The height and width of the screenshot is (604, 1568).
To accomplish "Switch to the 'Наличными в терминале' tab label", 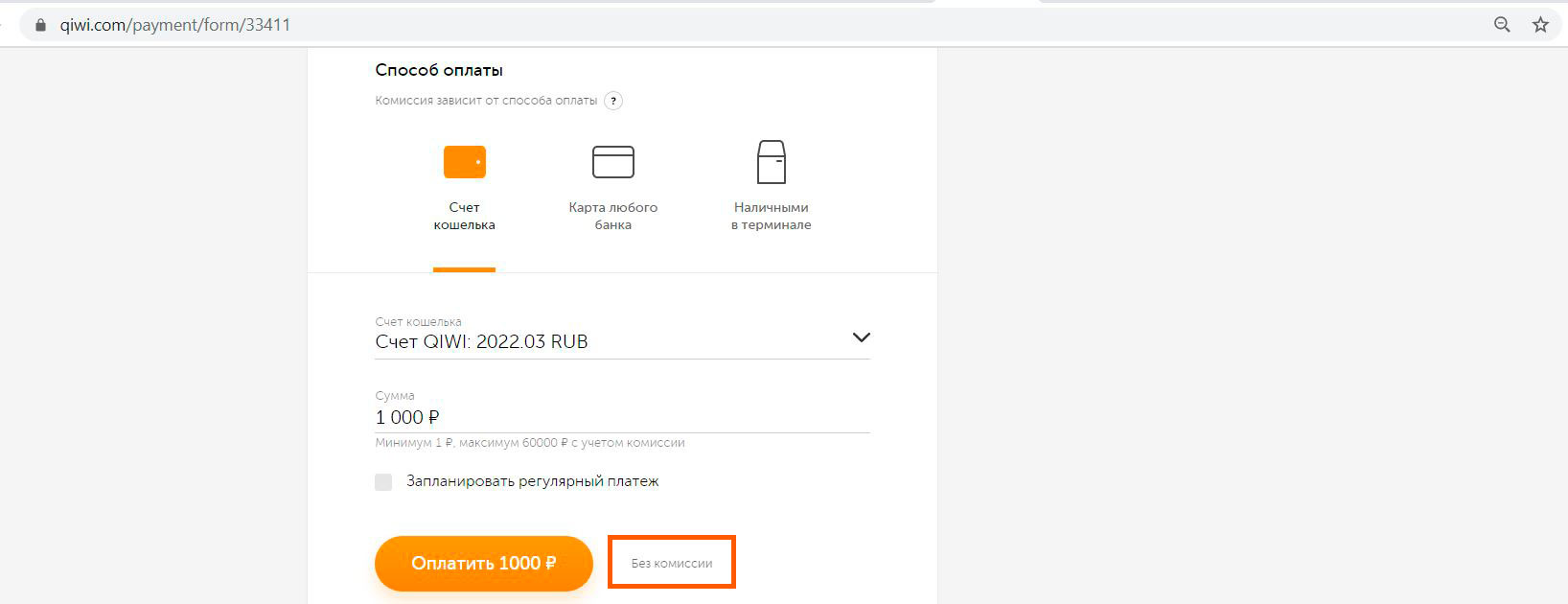I will pyautogui.click(x=772, y=216).
